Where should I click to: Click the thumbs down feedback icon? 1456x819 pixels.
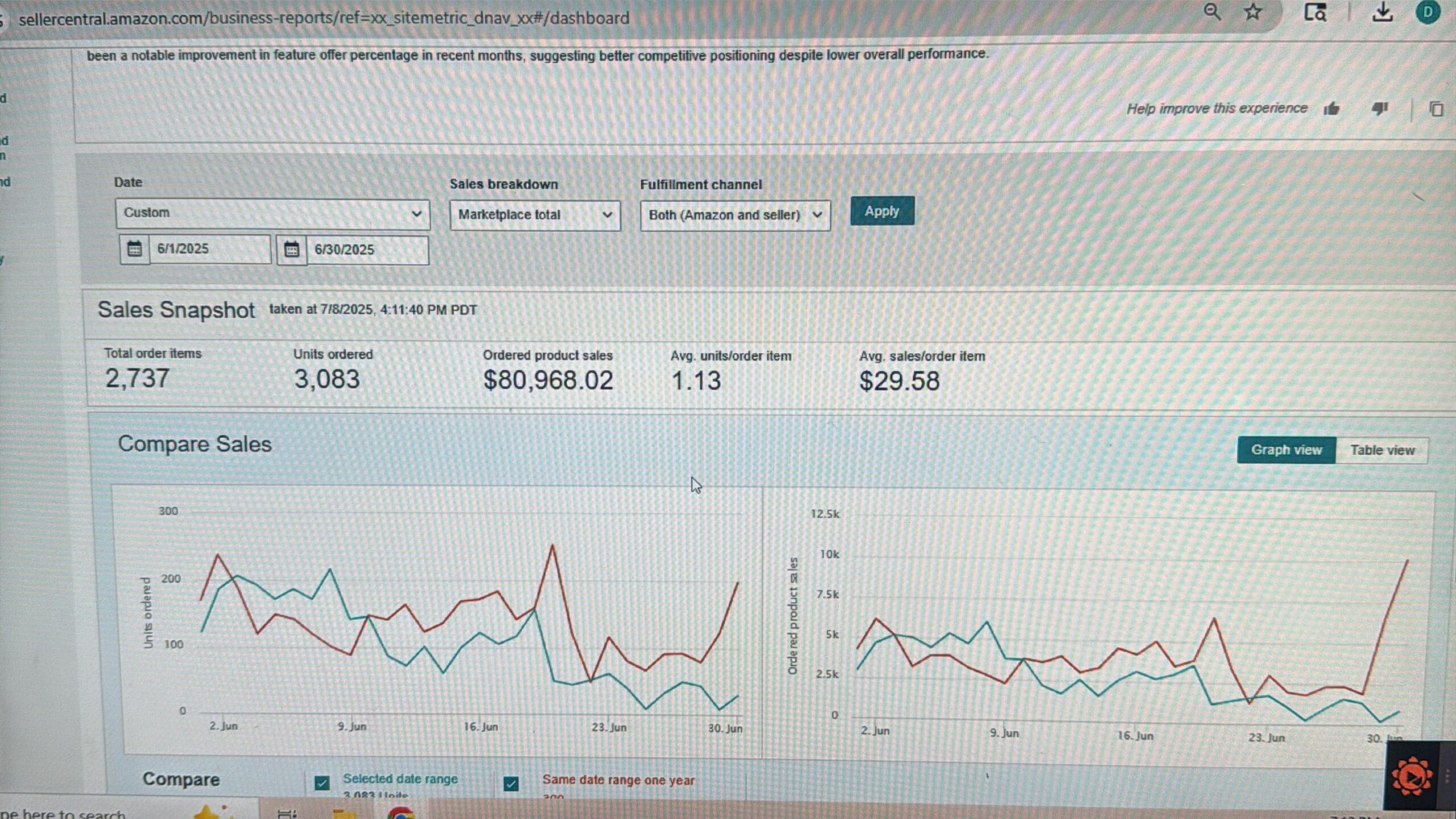(1379, 108)
